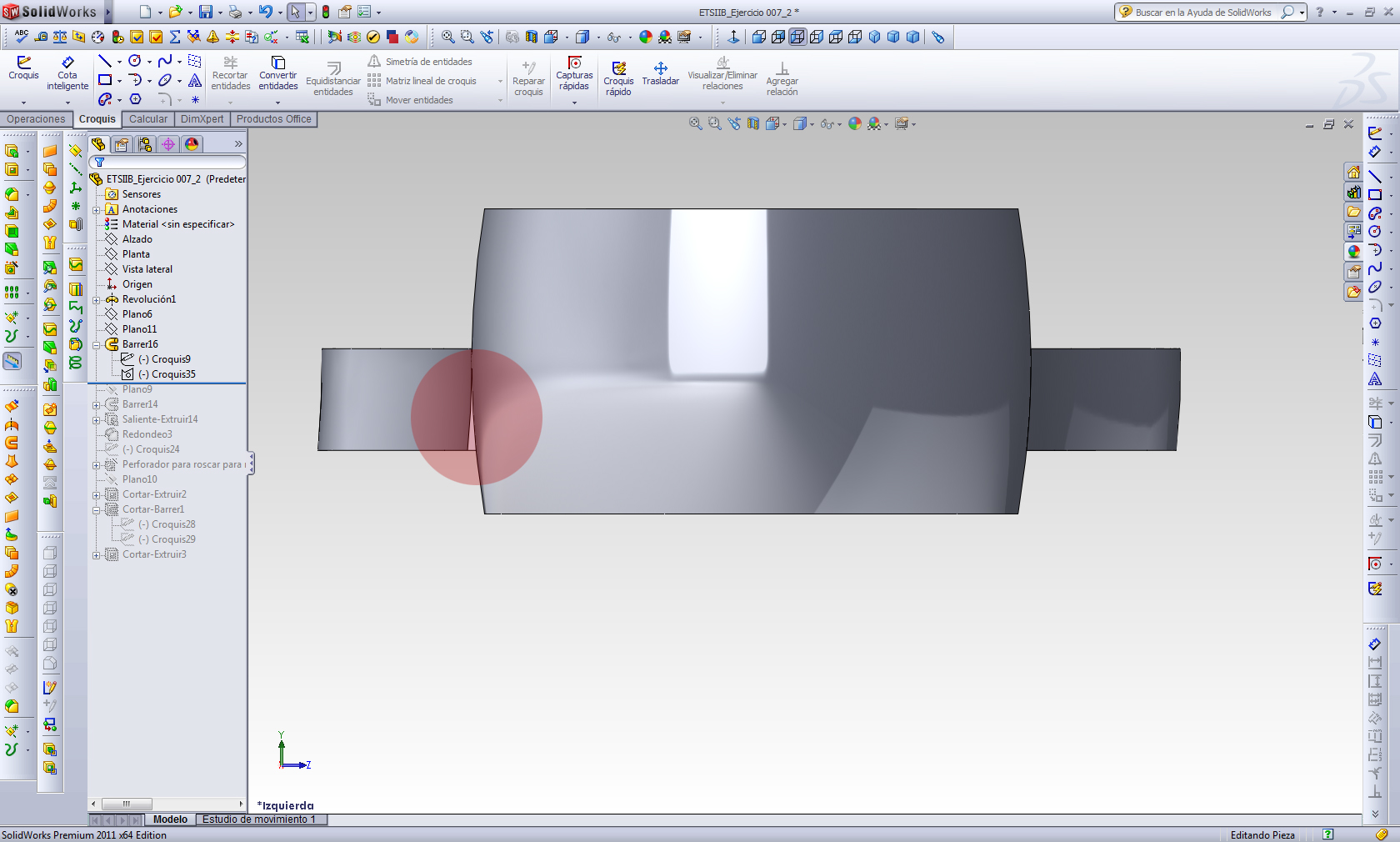Select the Modelo bottom tab
1400x842 pixels.
(170, 819)
